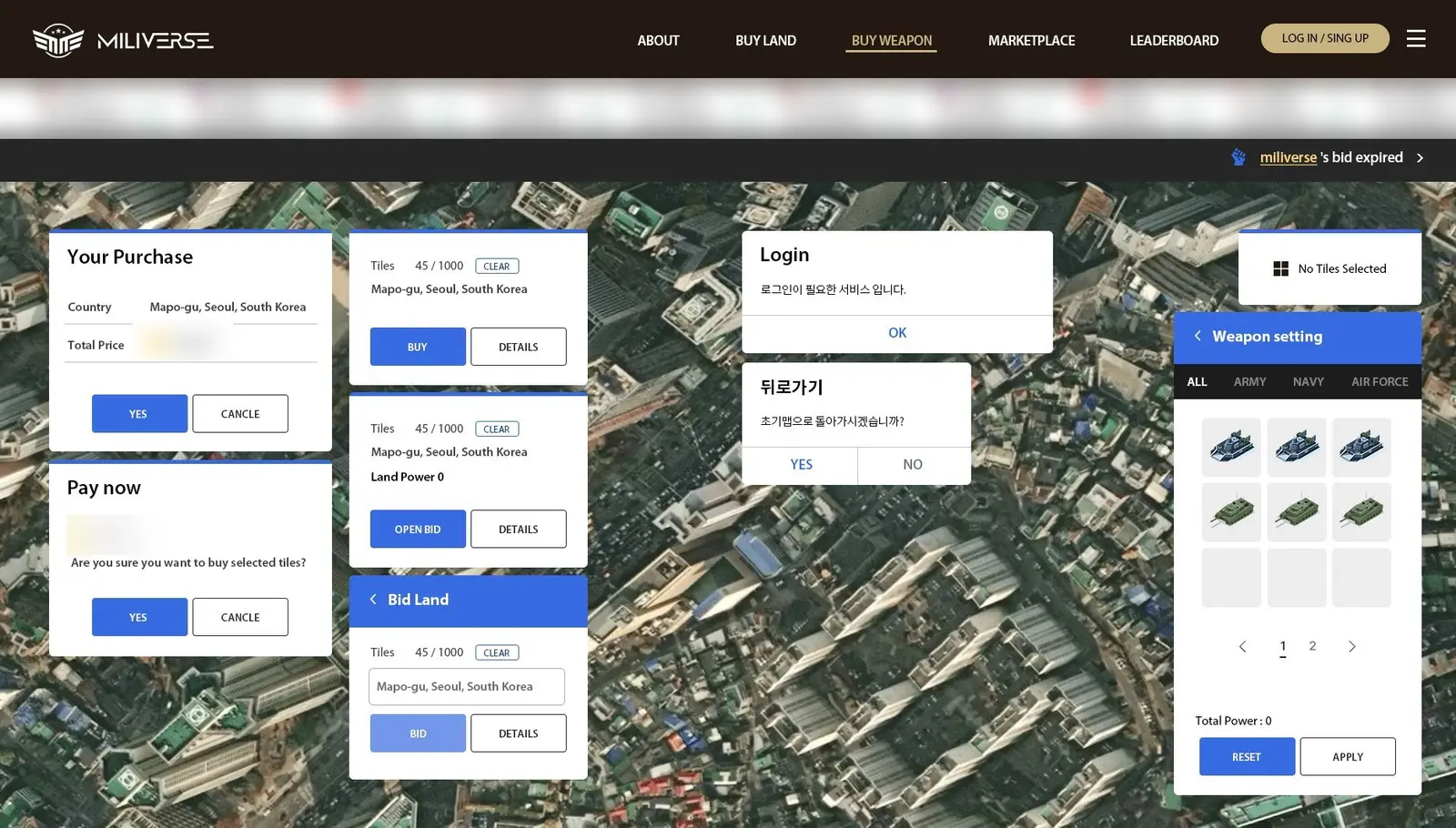Open the MARKETPLACE menu item

point(1031,40)
